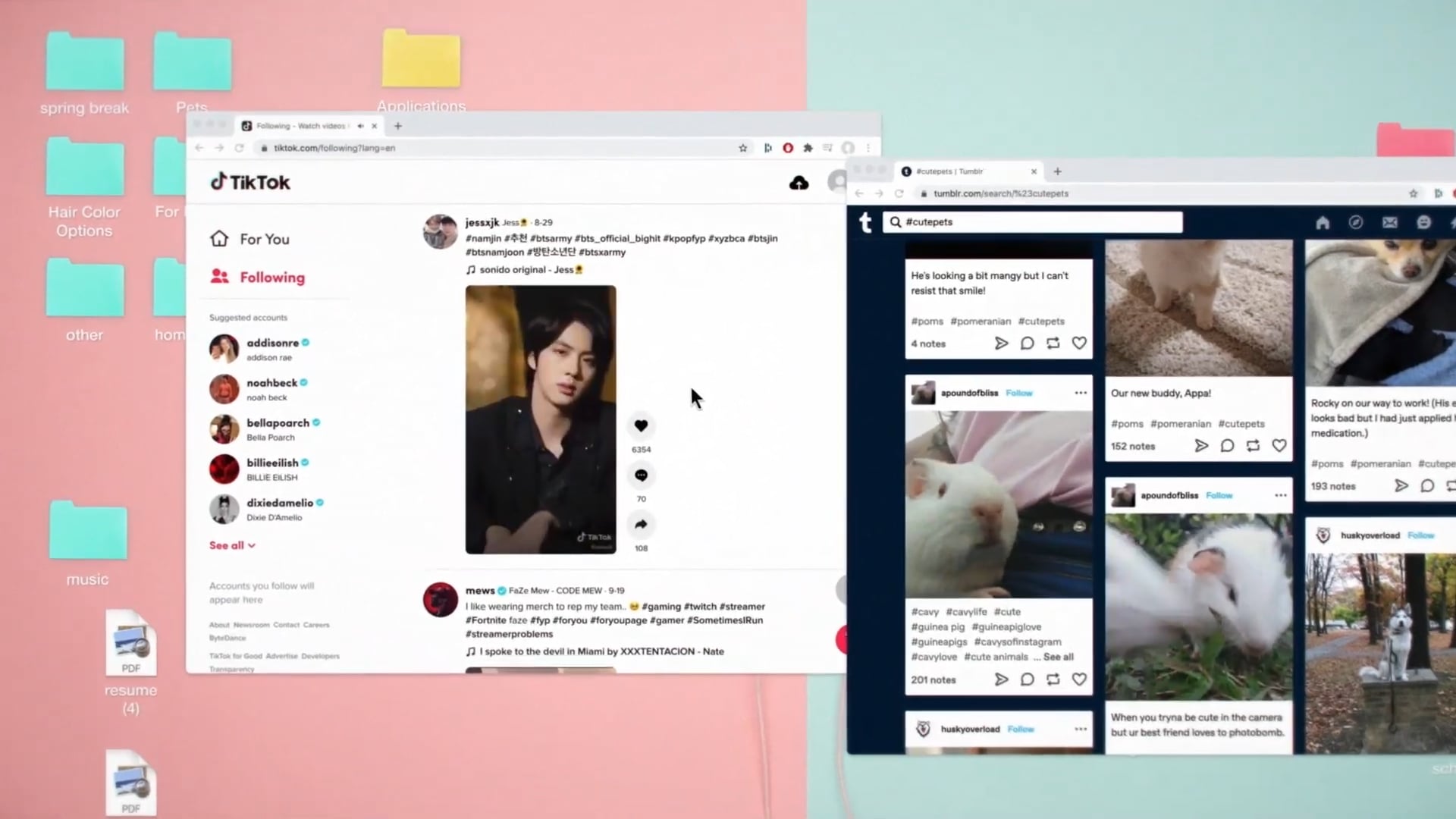Open the husky on pedestal photo
This screenshot has height=819, width=1456.
(x=1380, y=652)
